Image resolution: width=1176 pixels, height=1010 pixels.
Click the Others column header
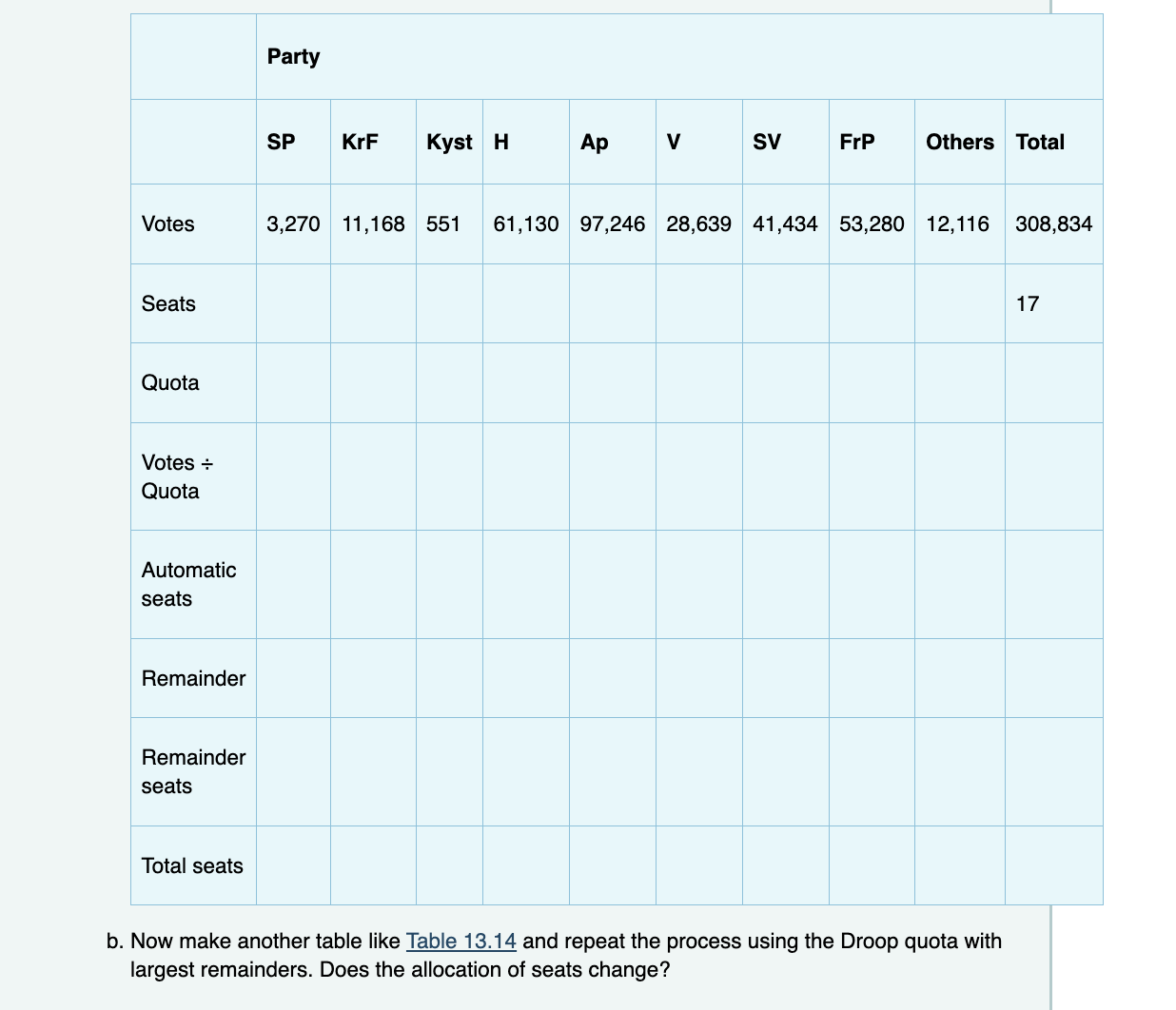[x=959, y=141]
